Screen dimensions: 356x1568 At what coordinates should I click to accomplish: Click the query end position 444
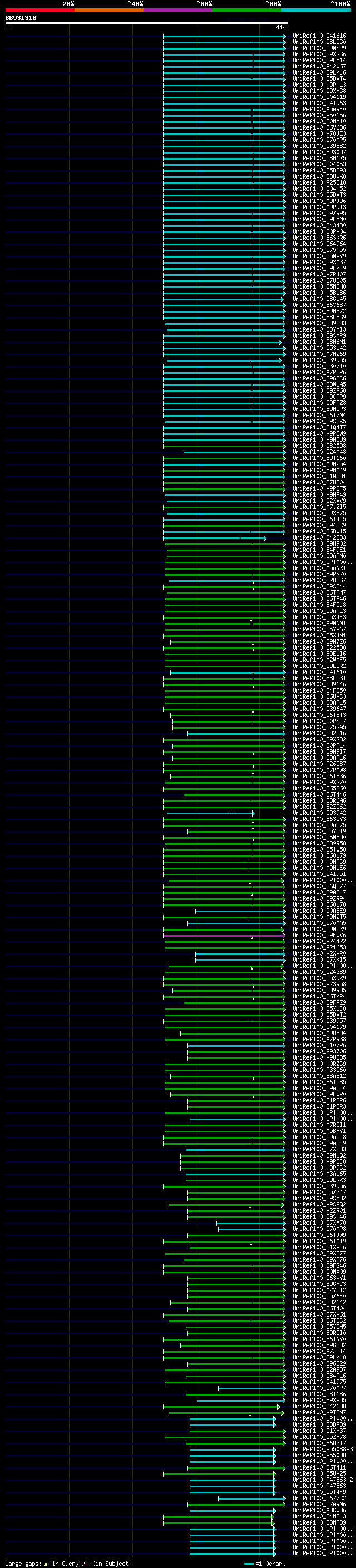point(280,27)
